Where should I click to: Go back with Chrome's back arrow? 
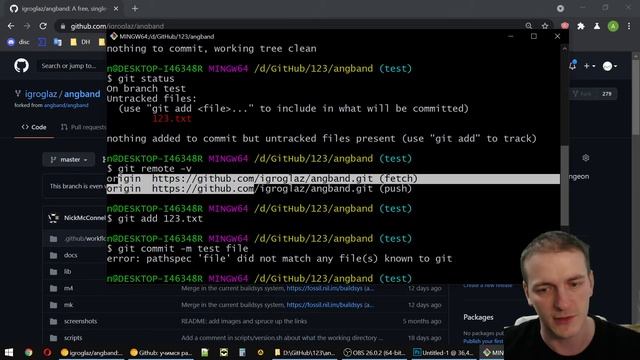(11, 26)
